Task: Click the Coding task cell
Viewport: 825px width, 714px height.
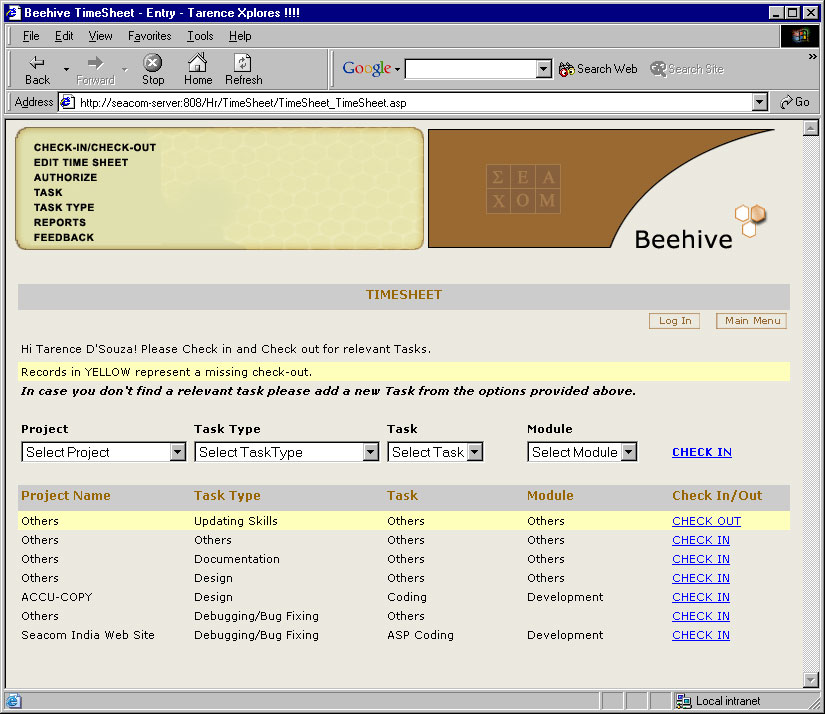Action: click(x=407, y=597)
